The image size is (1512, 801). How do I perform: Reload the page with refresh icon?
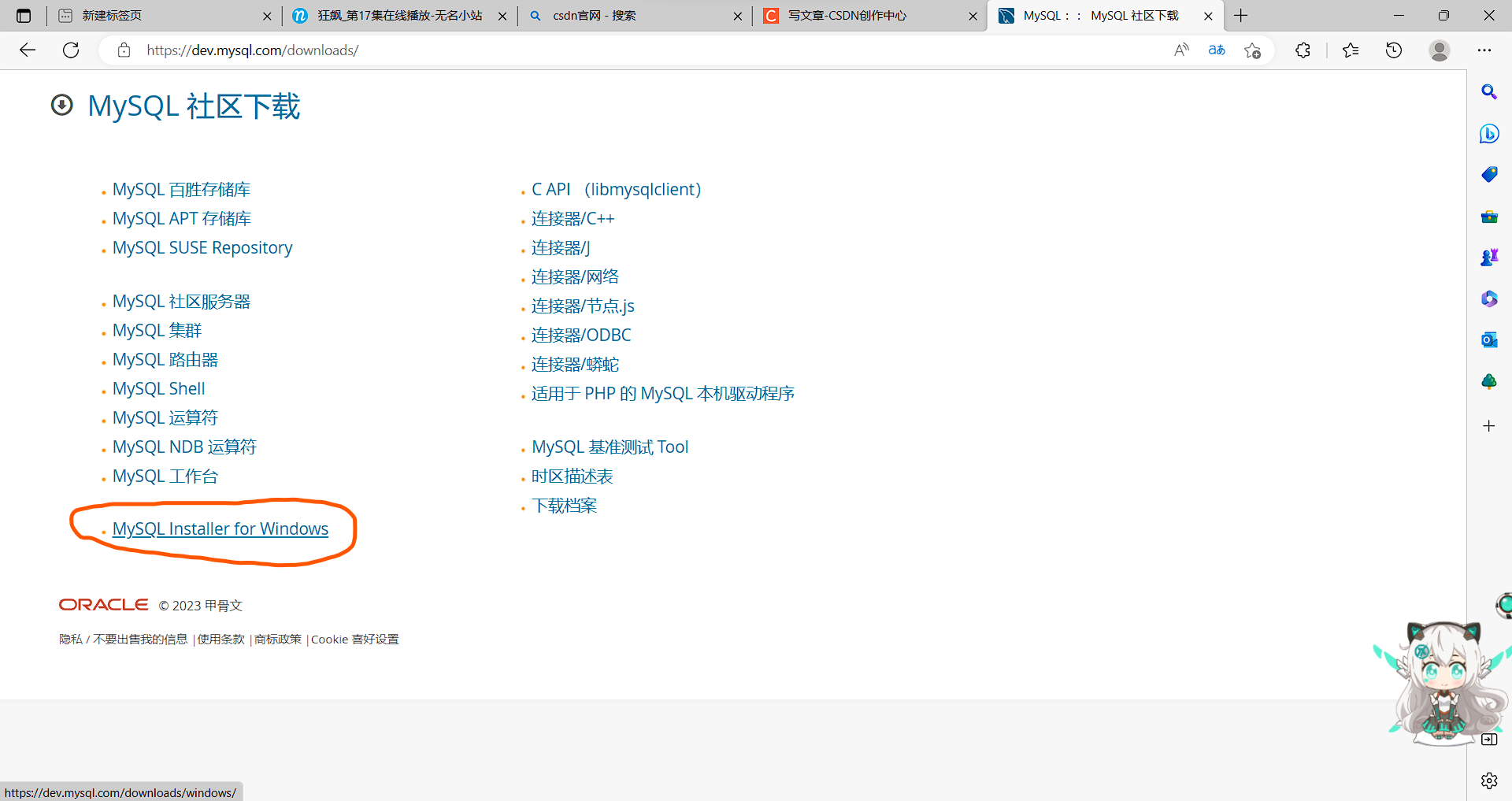pos(71,50)
